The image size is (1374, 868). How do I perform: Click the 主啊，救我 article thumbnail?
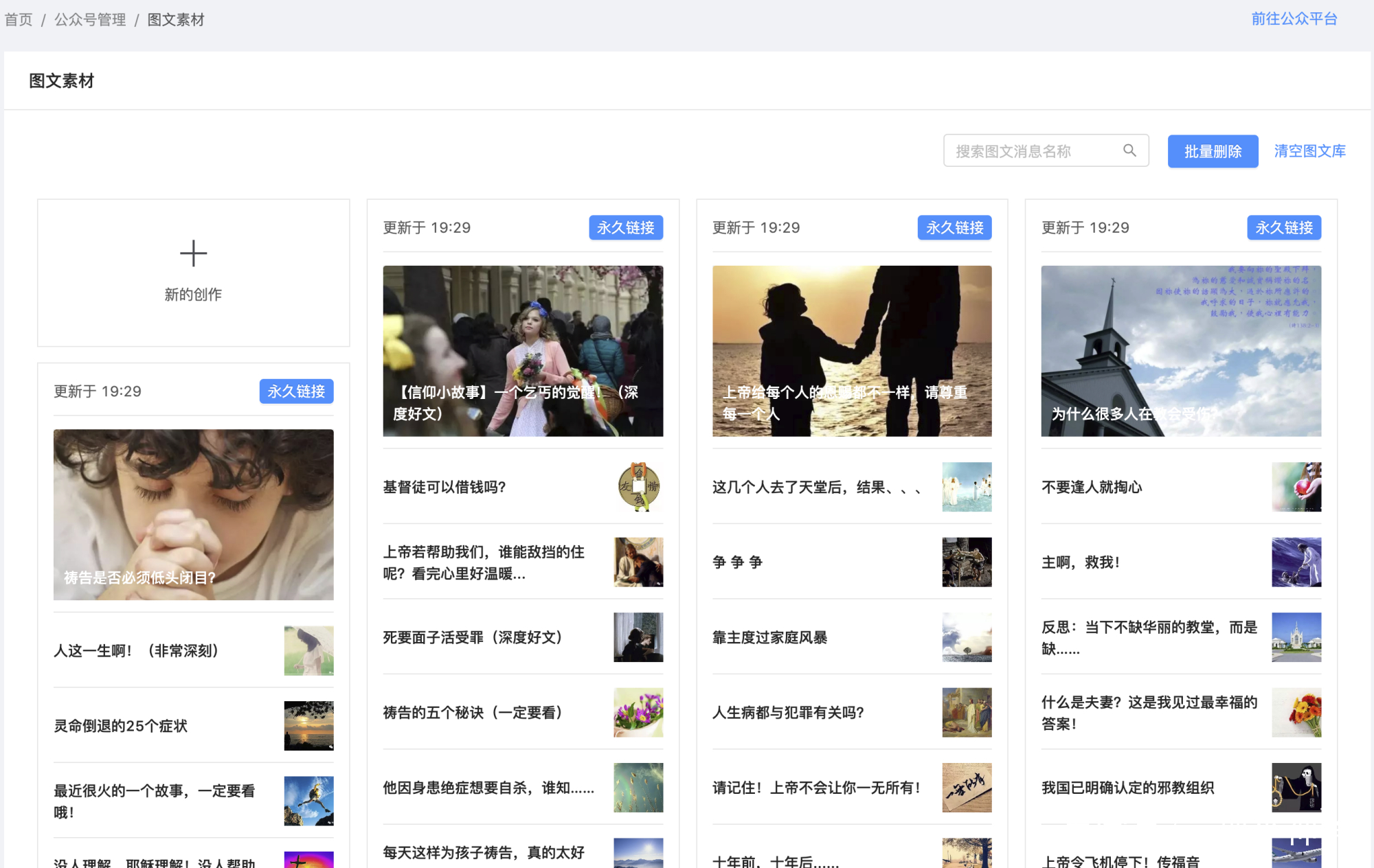pos(1296,562)
